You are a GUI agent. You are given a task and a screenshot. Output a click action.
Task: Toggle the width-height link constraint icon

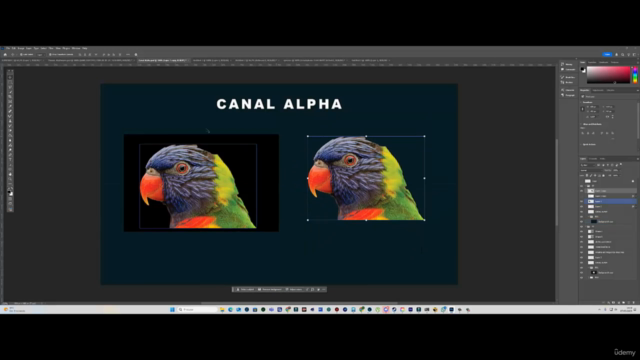tap(582, 109)
